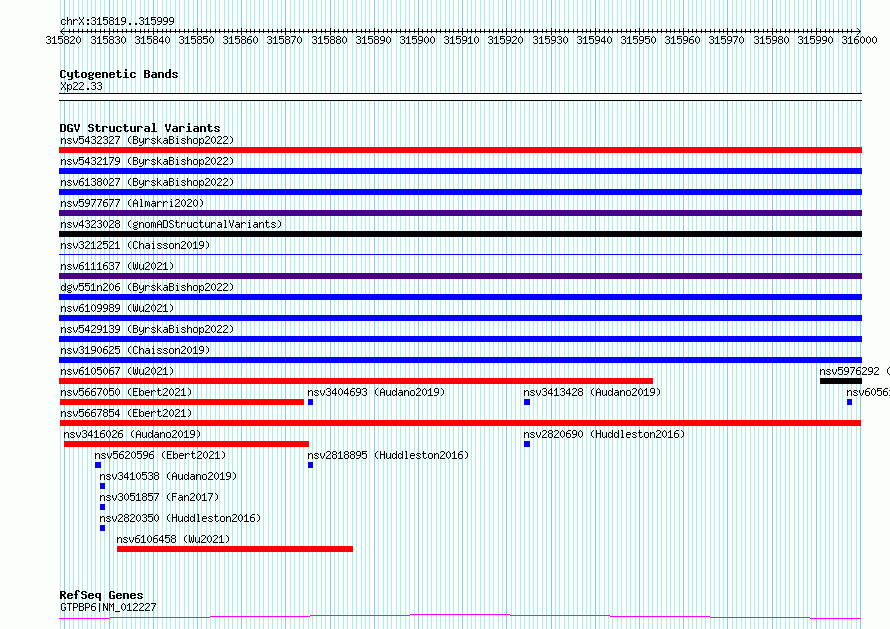890x629 pixels.
Task: Select nsv3190625 (Chaisson2019) label
Action: click(x=135, y=350)
